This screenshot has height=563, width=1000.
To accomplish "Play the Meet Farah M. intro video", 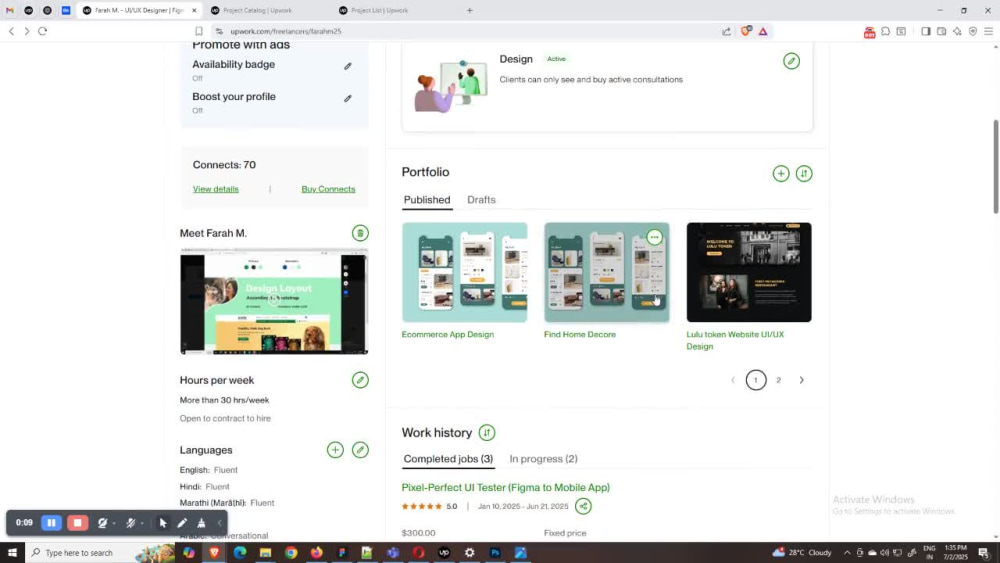I will (x=274, y=300).
